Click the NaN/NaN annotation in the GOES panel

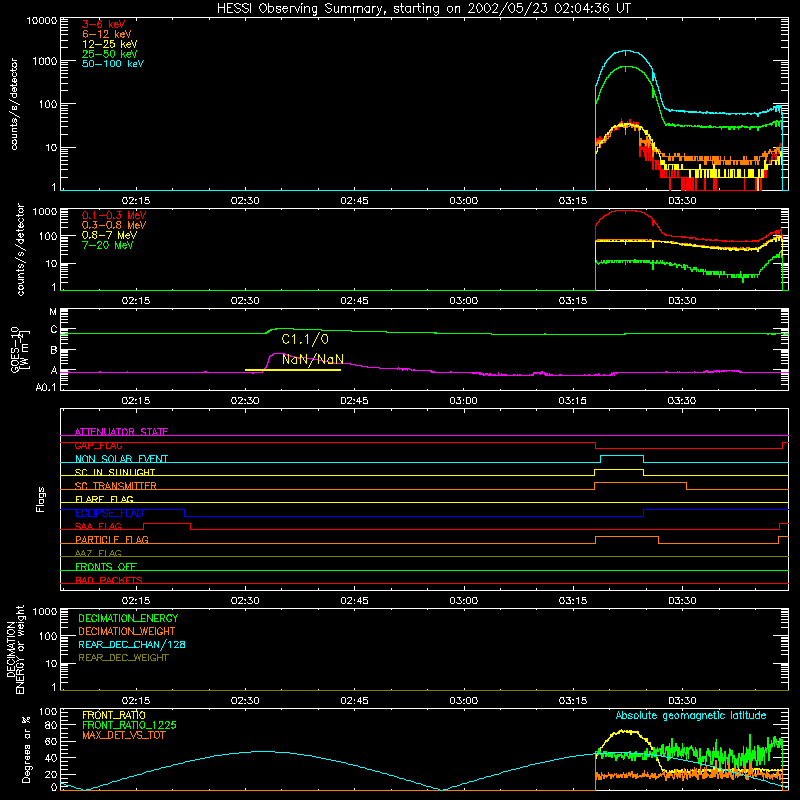[313, 359]
